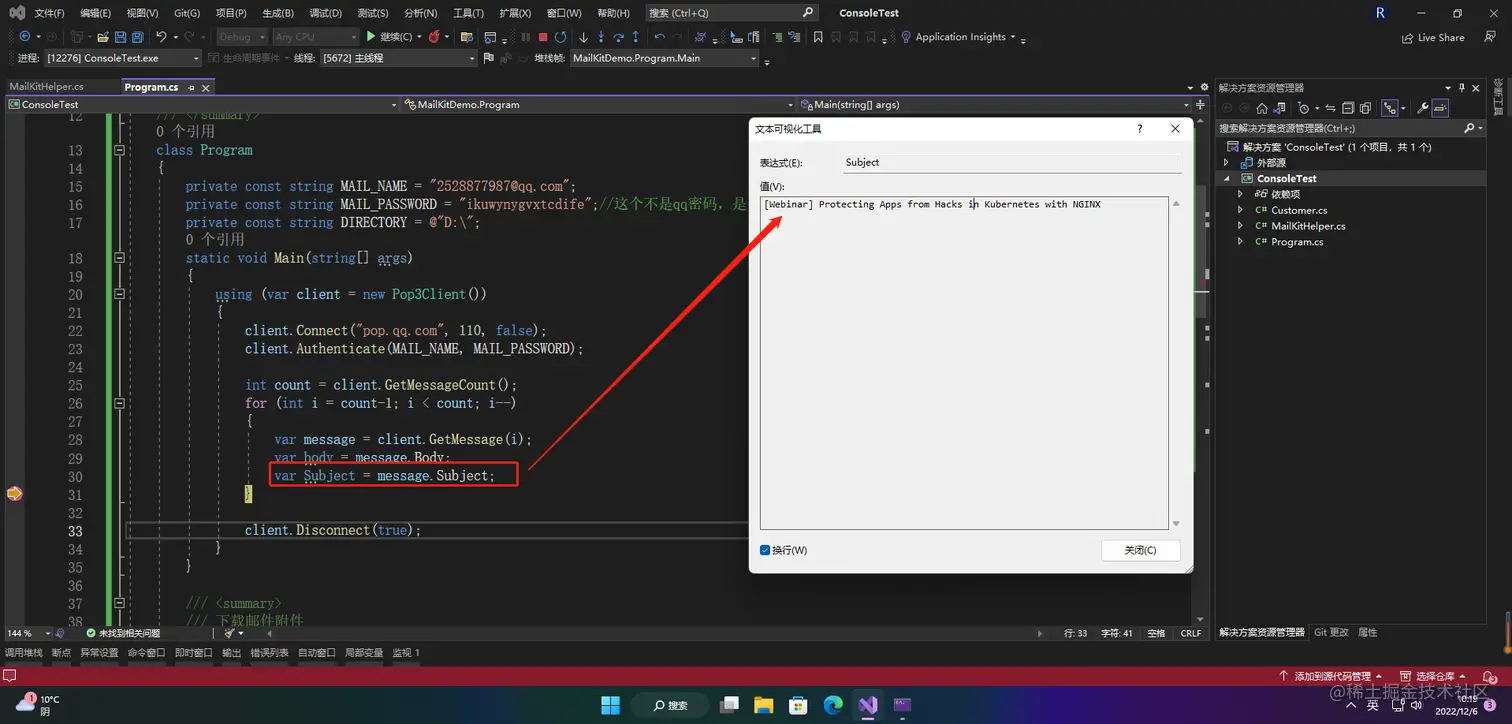This screenshot has height=724, width=1512.
Task: Click inside the 值(V) text area
Action: (x=963, y=362)
